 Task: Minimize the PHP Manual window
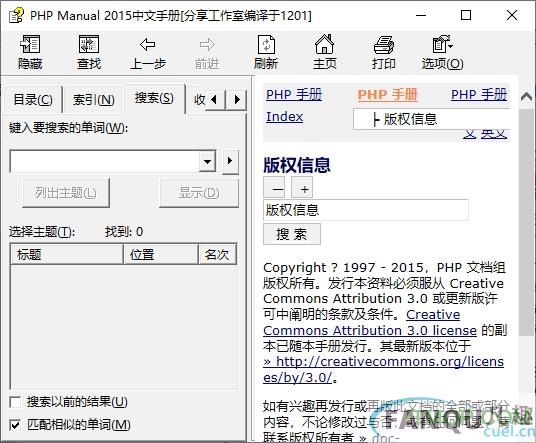pyautogui.click(x=421, y=15)
